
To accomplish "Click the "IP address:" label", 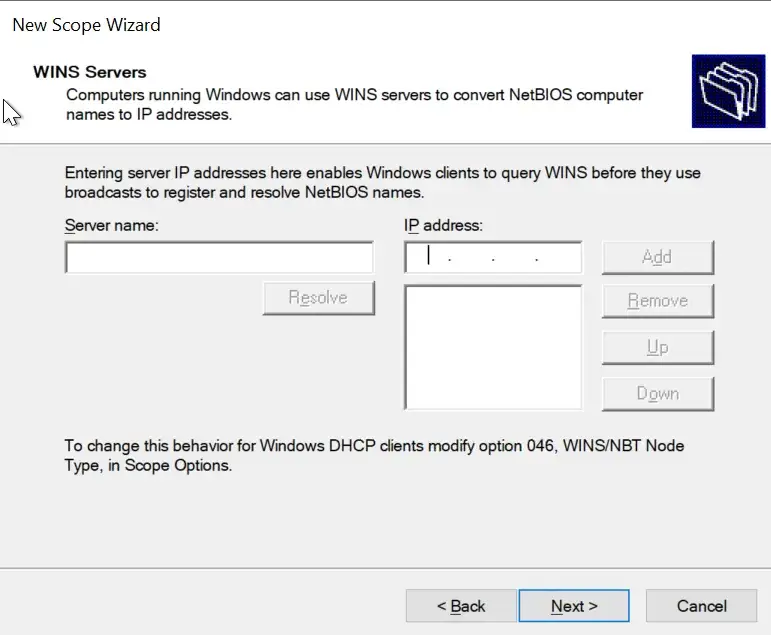I will (444, 226).
